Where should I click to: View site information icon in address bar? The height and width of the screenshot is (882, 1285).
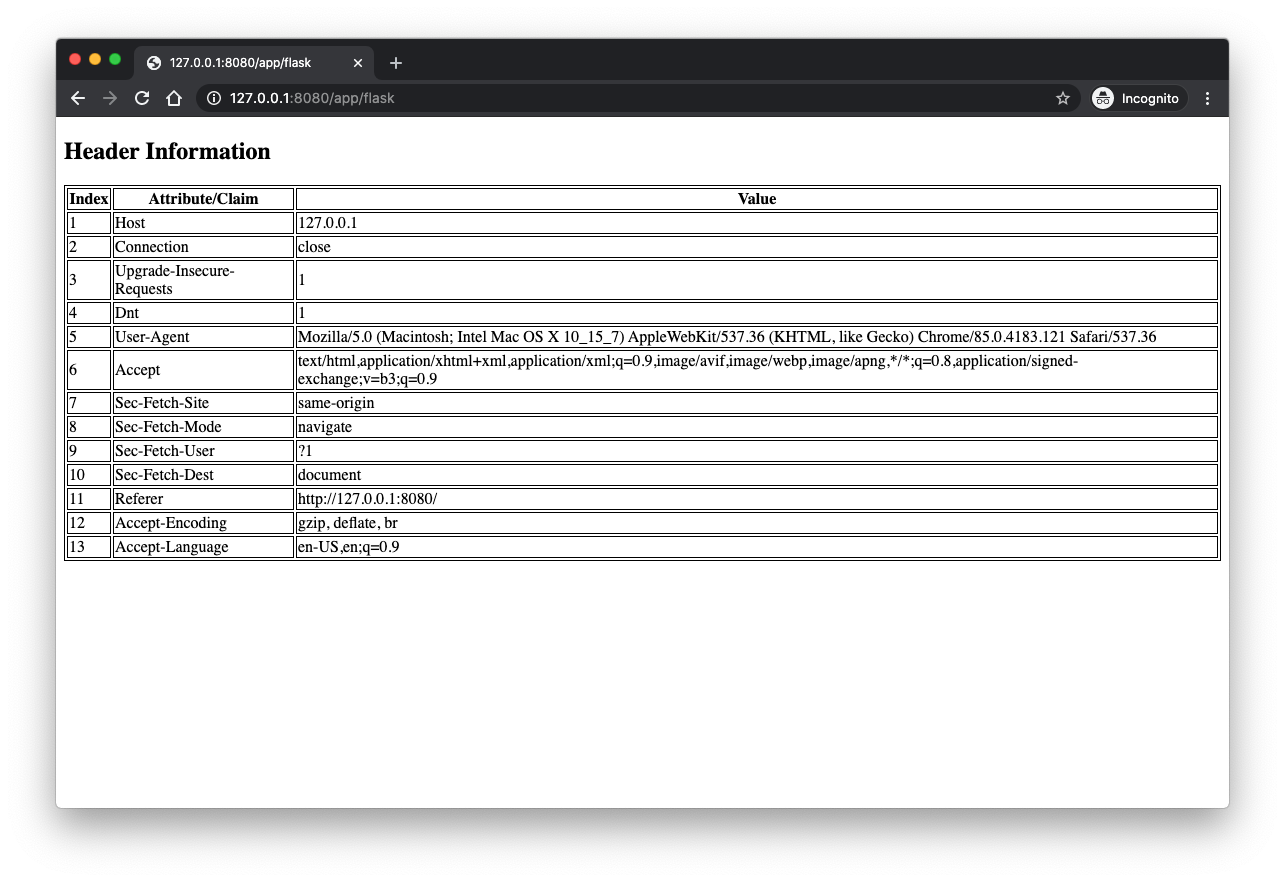click(x=213, y=98)
